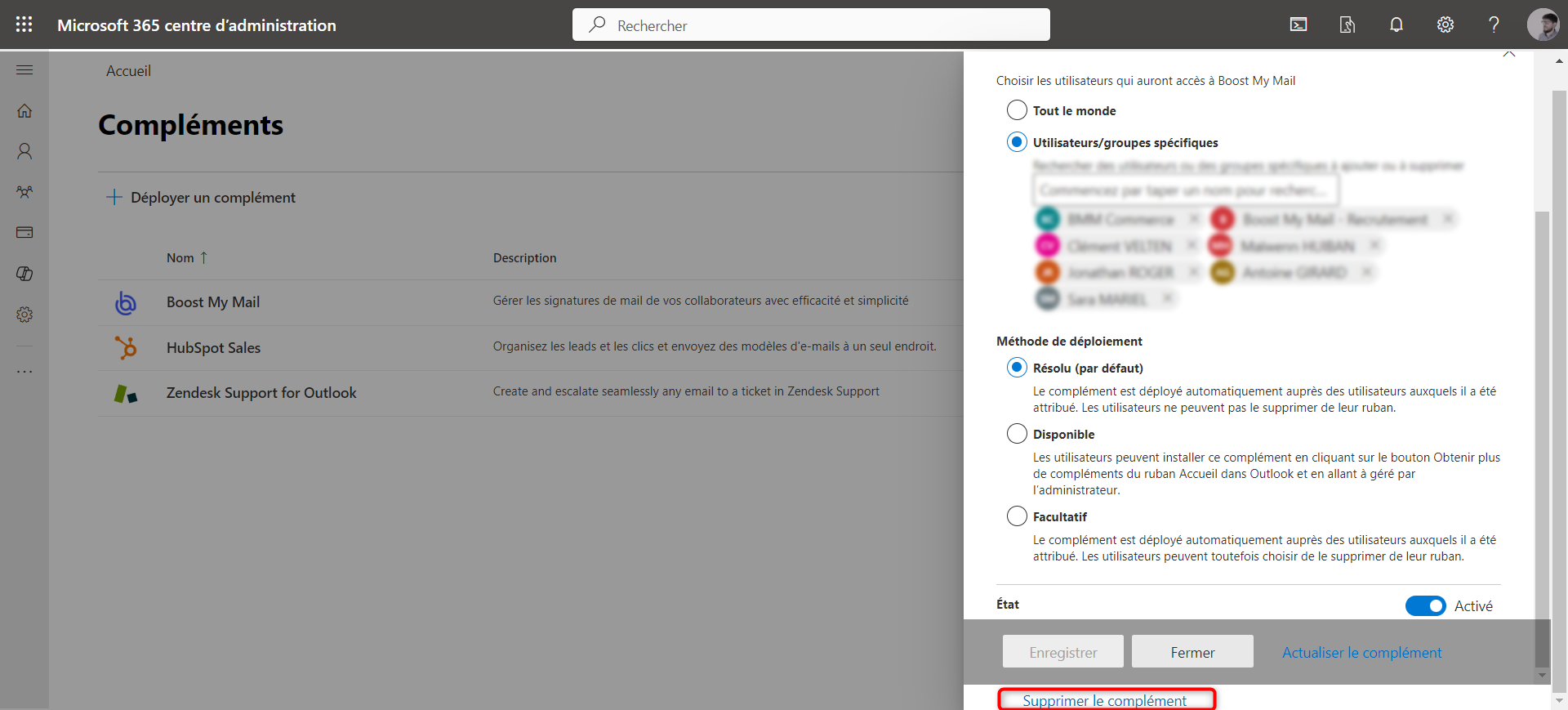The image size is (1568, 710).
Task: Click the Zendesk Support add-in icon
Action: pyautogui.click(x=125, y=394)
